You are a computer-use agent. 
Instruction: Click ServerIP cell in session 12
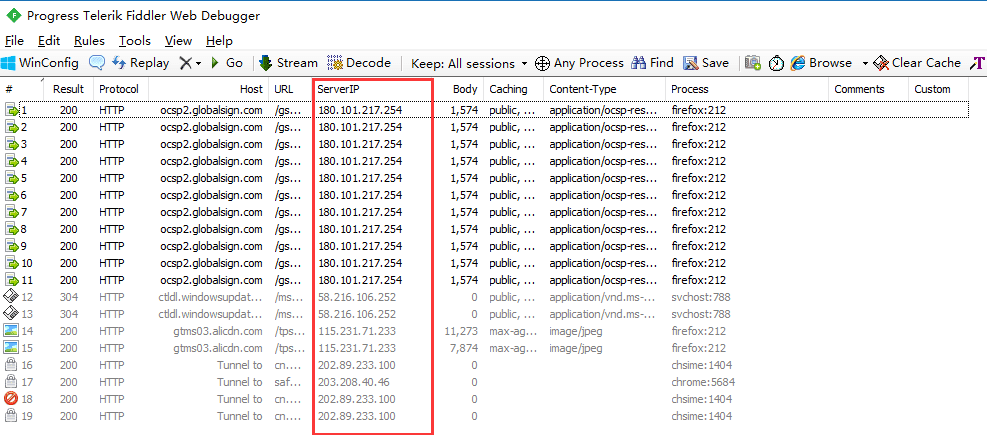tap(357, 297)
